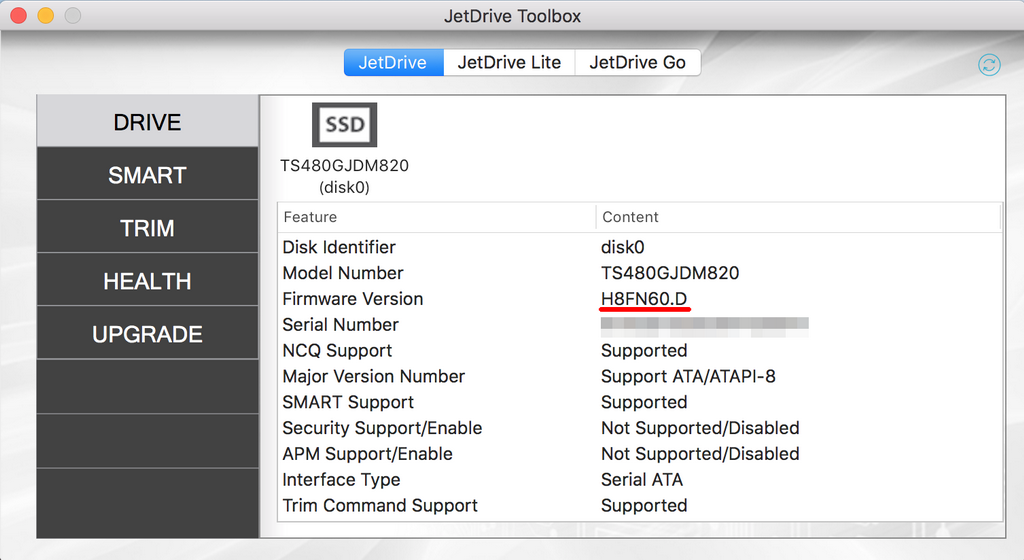The height and width of the screenshot is (560, 1024).
Task: Open the HEALTH sidebar section
Action: point(148,281)
